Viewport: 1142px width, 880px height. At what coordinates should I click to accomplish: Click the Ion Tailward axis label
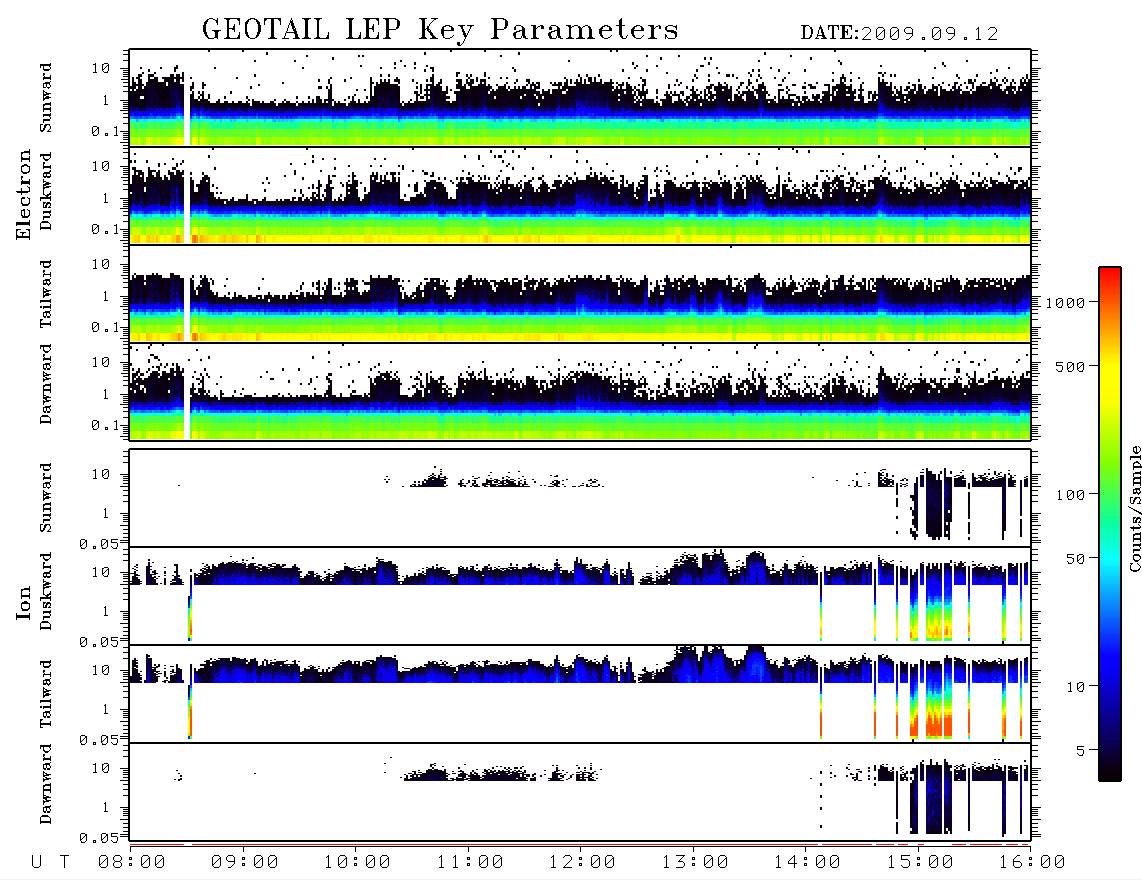point(46,694)
